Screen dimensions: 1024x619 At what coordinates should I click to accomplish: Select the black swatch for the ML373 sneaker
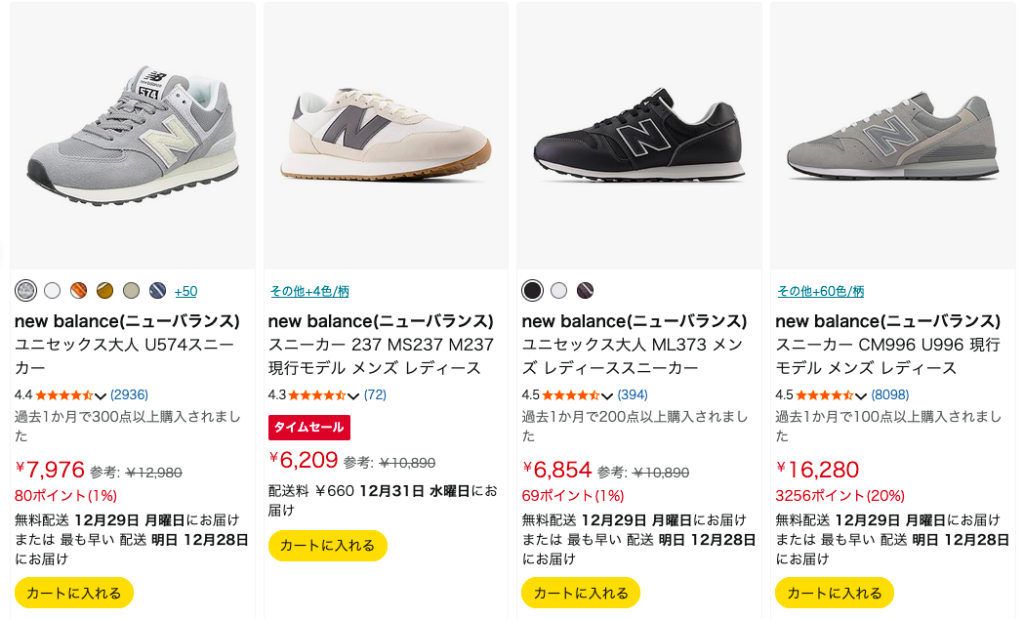[533, 291]
